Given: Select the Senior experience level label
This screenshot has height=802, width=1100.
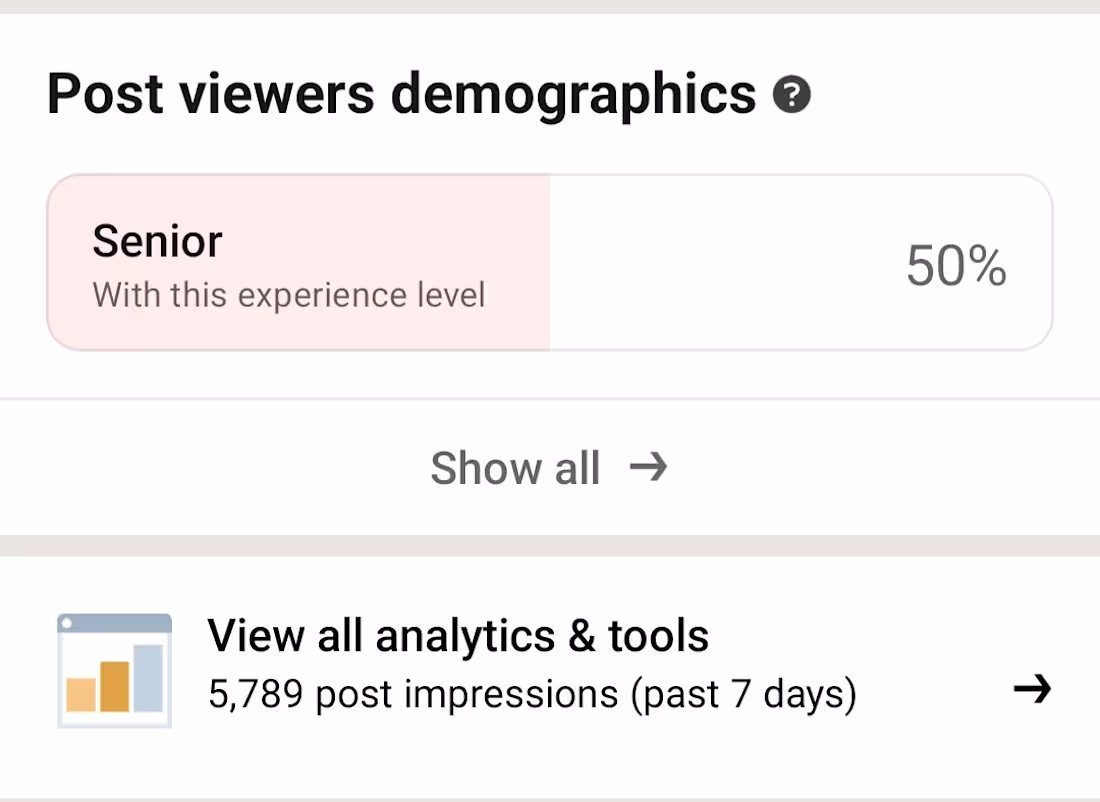Looking at the screenshot, I should click(157, 241).
